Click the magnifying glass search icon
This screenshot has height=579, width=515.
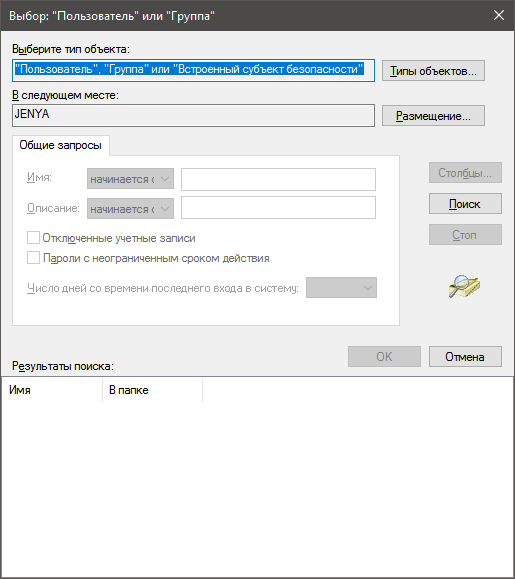click(464, 287)
